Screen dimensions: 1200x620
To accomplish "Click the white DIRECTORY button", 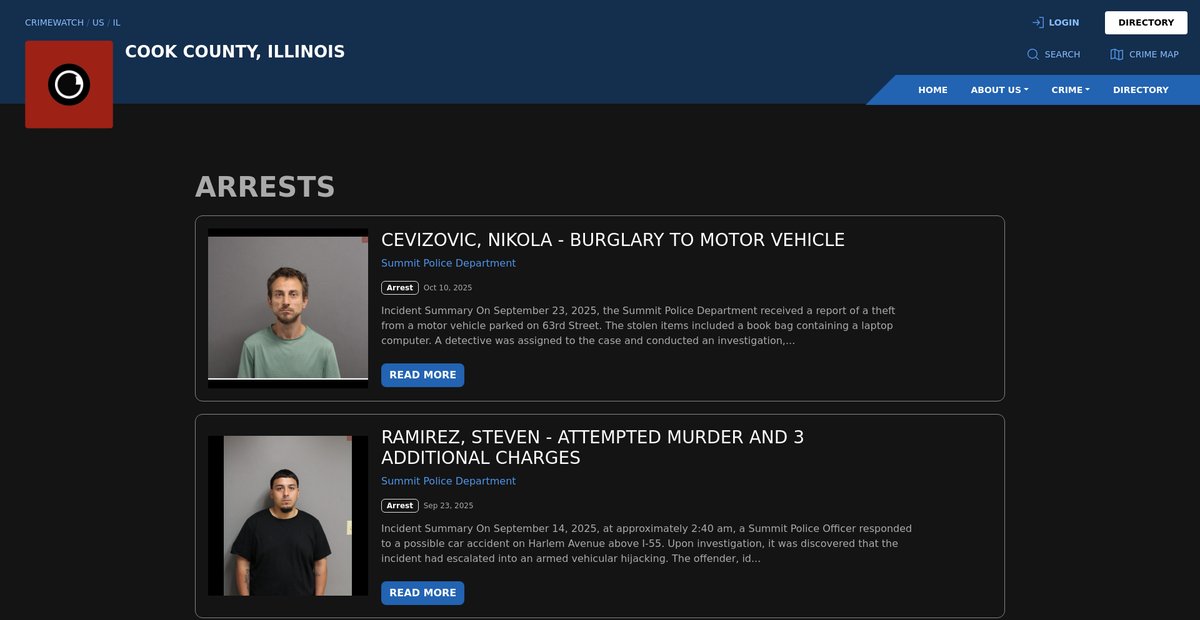I will [x=1146, y=22].
